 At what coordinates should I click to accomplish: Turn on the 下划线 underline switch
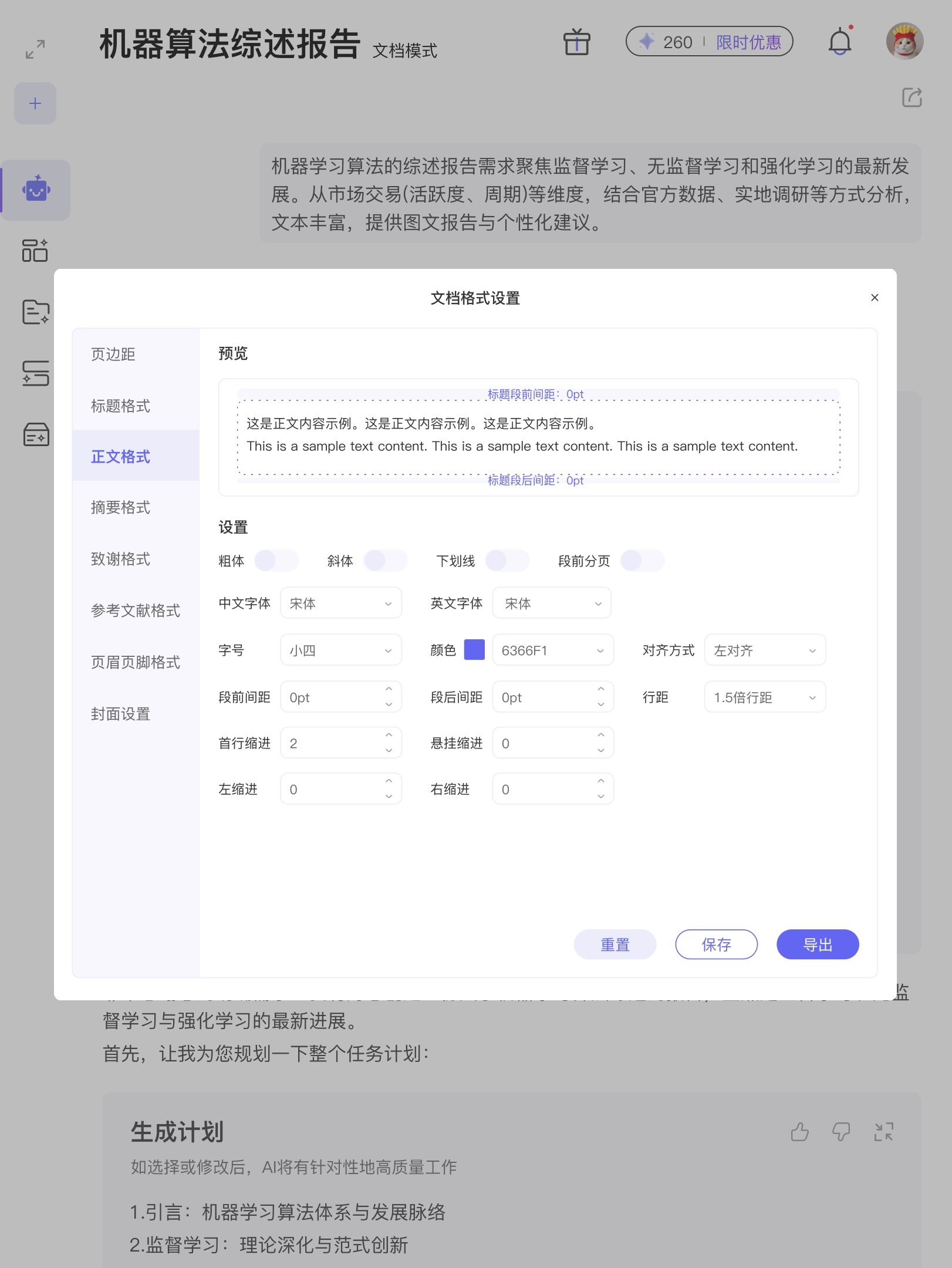pyautogui.click(x=507, y=561)
